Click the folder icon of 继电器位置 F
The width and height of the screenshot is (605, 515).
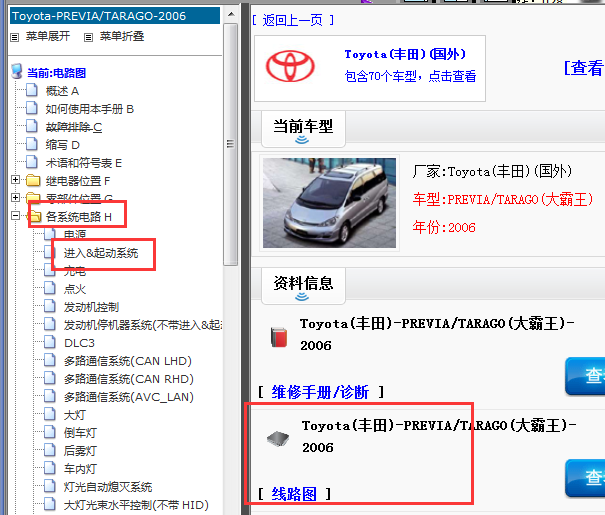click(x=33, y=180)
